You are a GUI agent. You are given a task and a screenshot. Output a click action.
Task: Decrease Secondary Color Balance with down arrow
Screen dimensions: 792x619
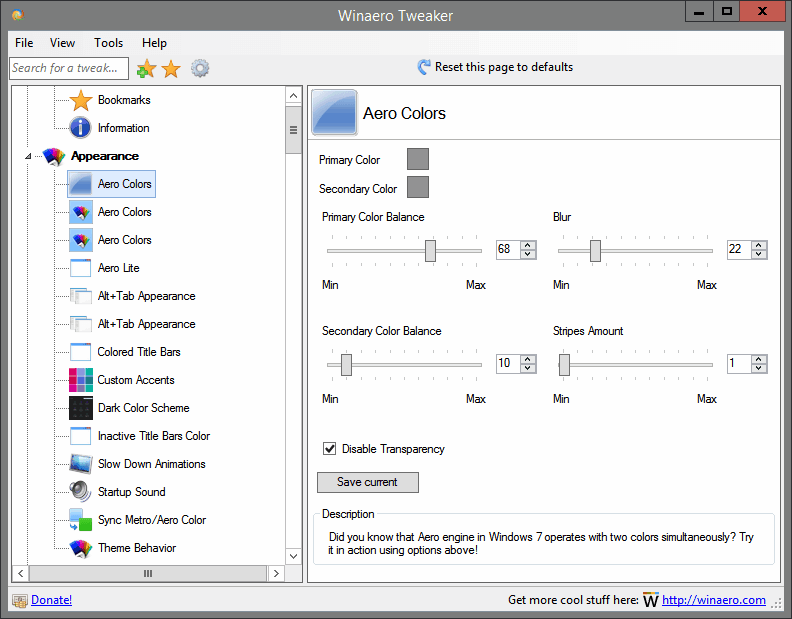528,368
